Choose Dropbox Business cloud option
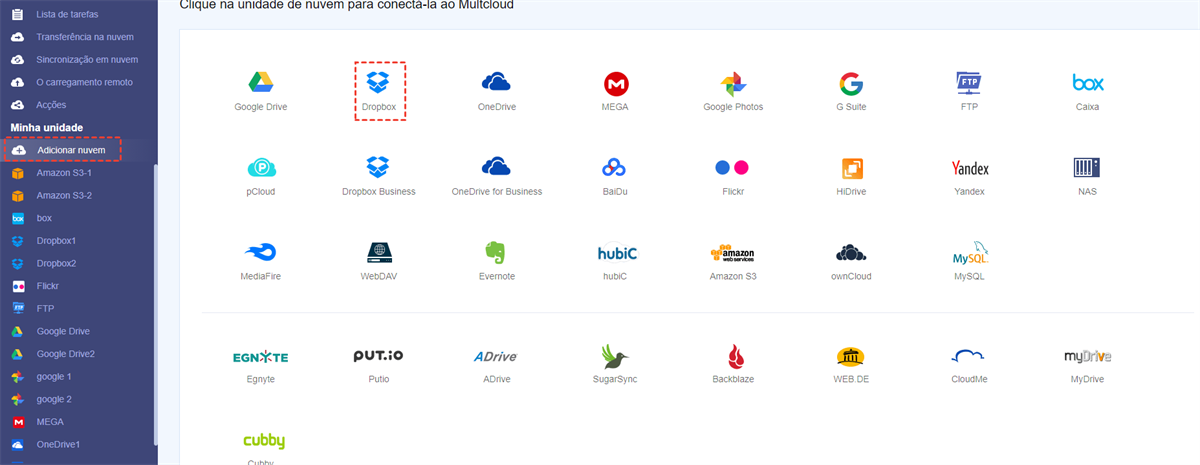 pos(379,166)
